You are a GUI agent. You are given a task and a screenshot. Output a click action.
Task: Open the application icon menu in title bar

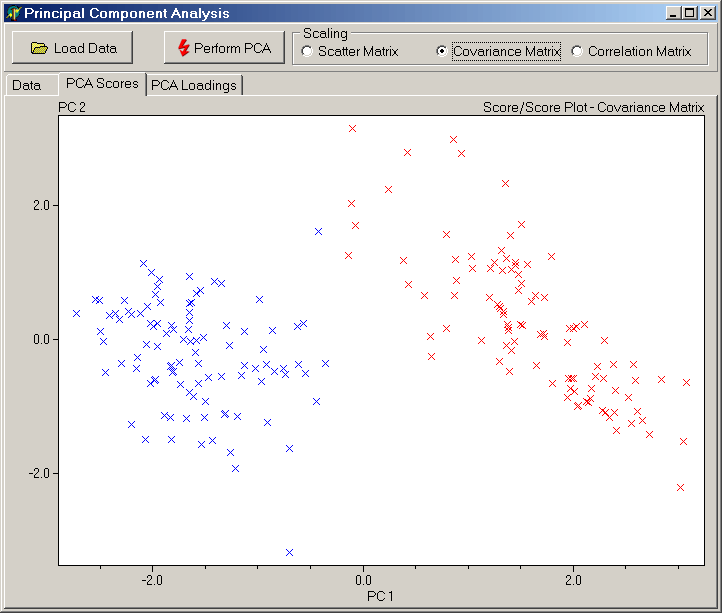point(12,13)
